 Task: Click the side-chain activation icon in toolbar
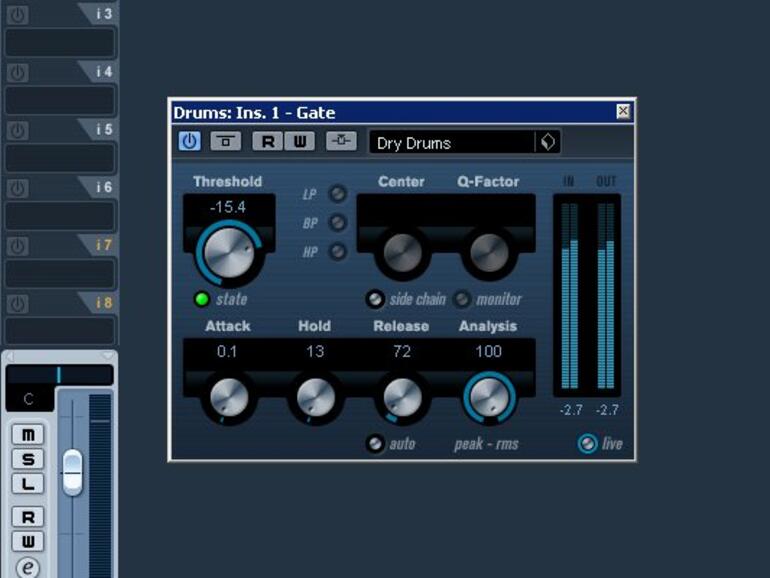[341, 142]
